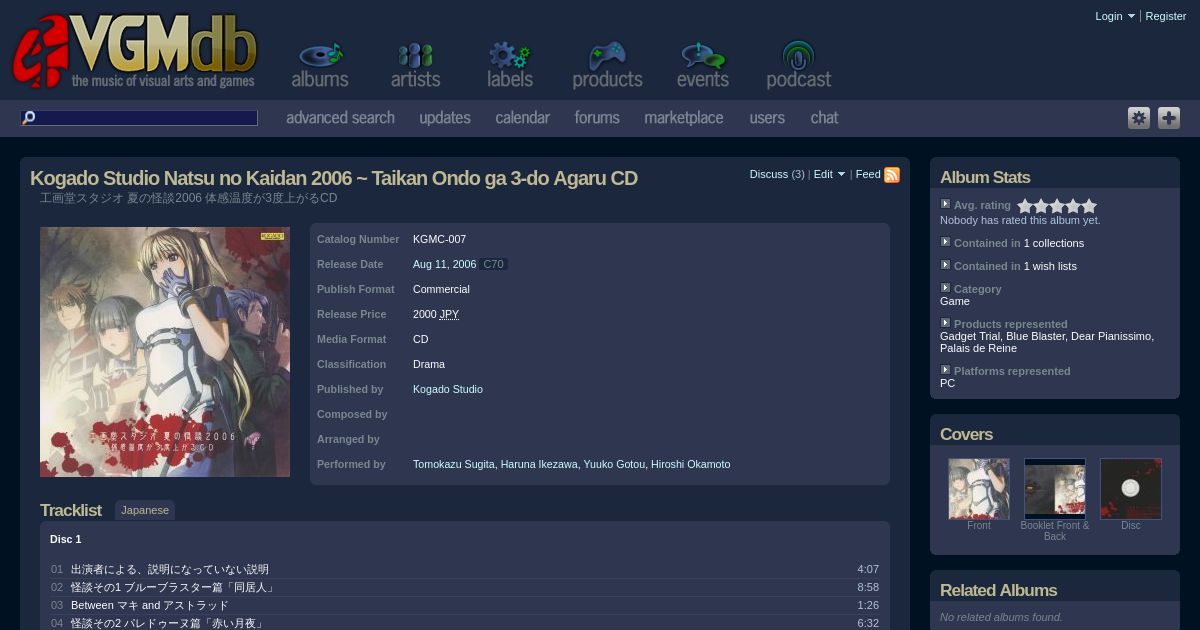The image size is (1200, 630).
Task: Open Kogado Studio publisher link
Action: click(x=448, y=389)
